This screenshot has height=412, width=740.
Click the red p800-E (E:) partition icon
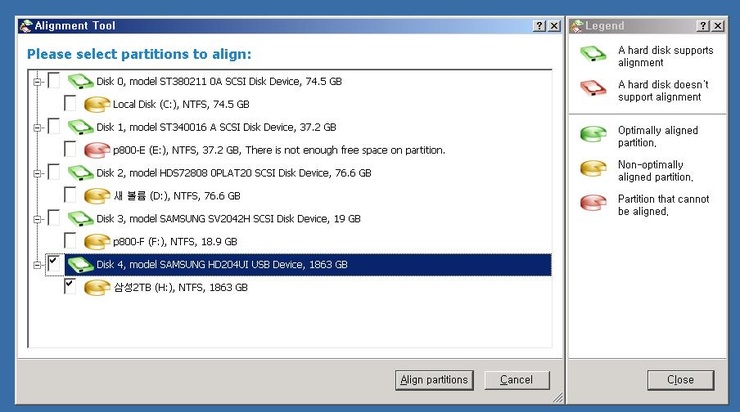point(97,150)
